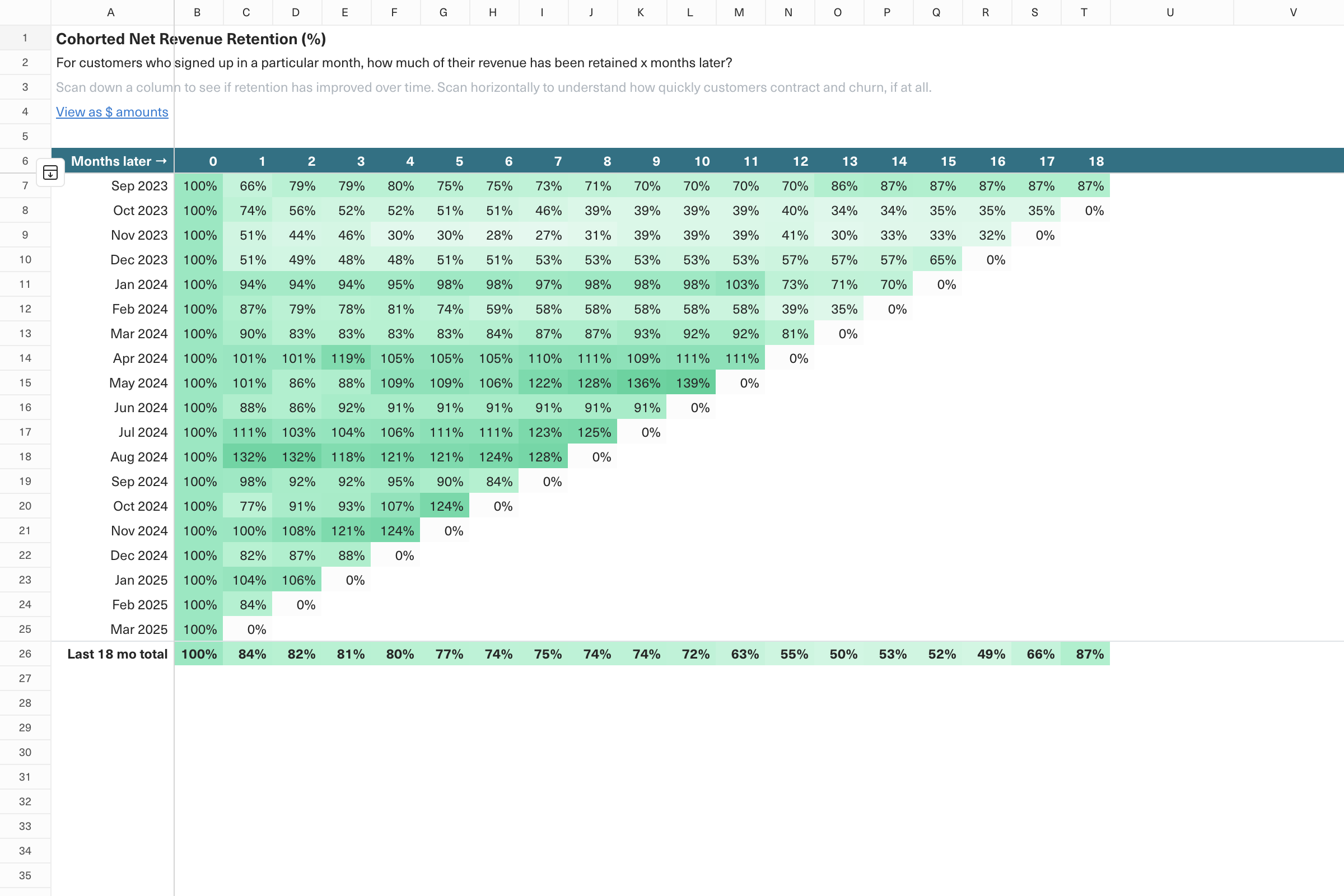Screen dimensions: 1344x896
Task: Click the 66% cell in Sep 2023 row
Action: tap(248, 186)
